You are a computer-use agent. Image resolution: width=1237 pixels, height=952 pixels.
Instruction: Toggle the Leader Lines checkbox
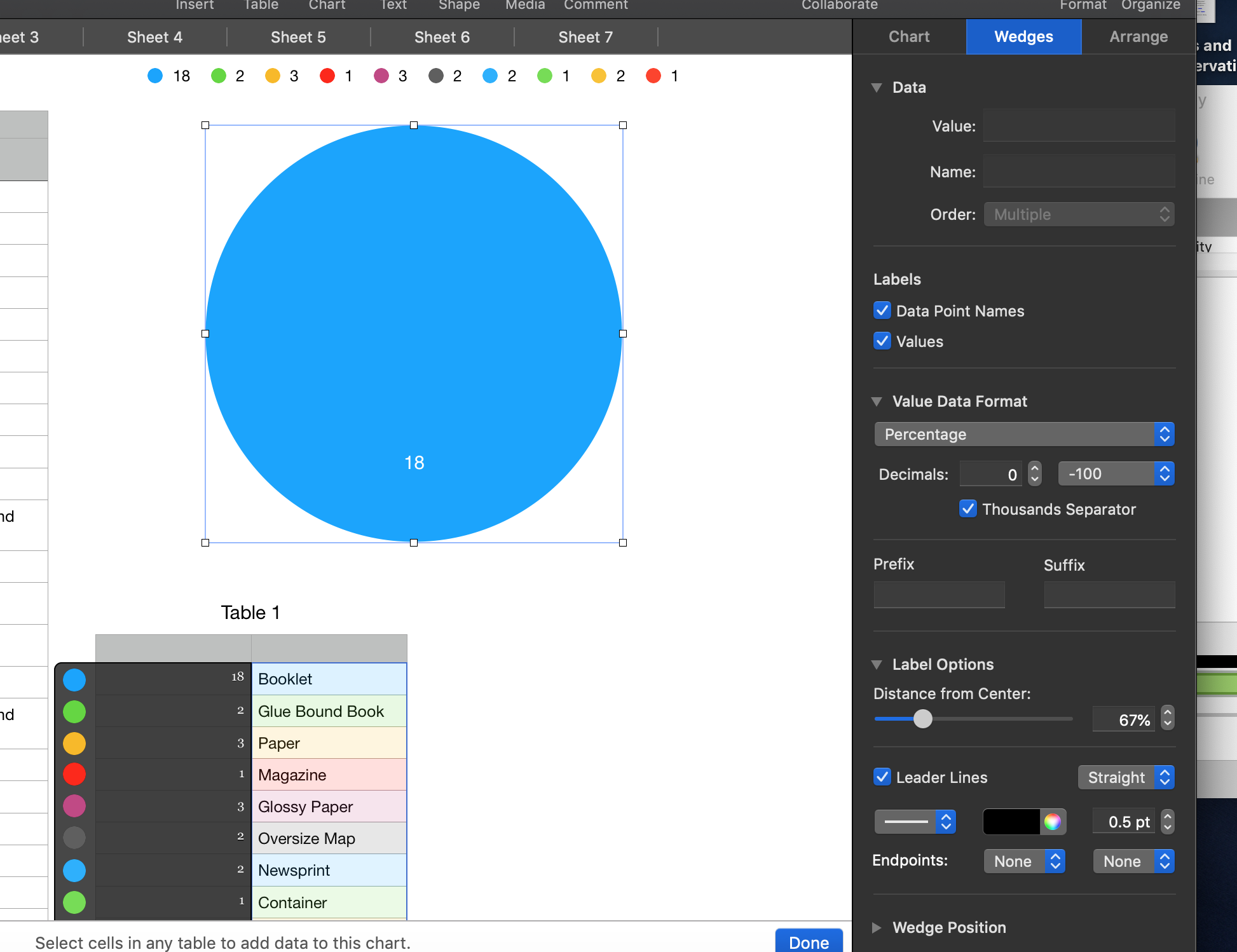882,777
